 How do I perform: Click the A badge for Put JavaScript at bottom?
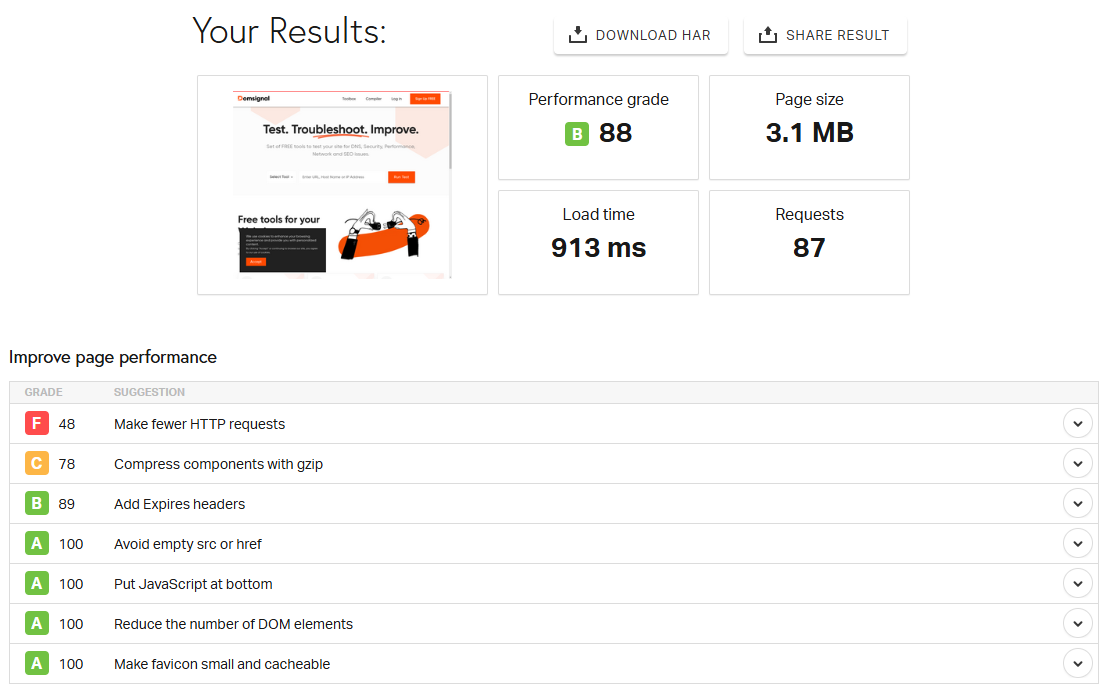tap(37, 583)
